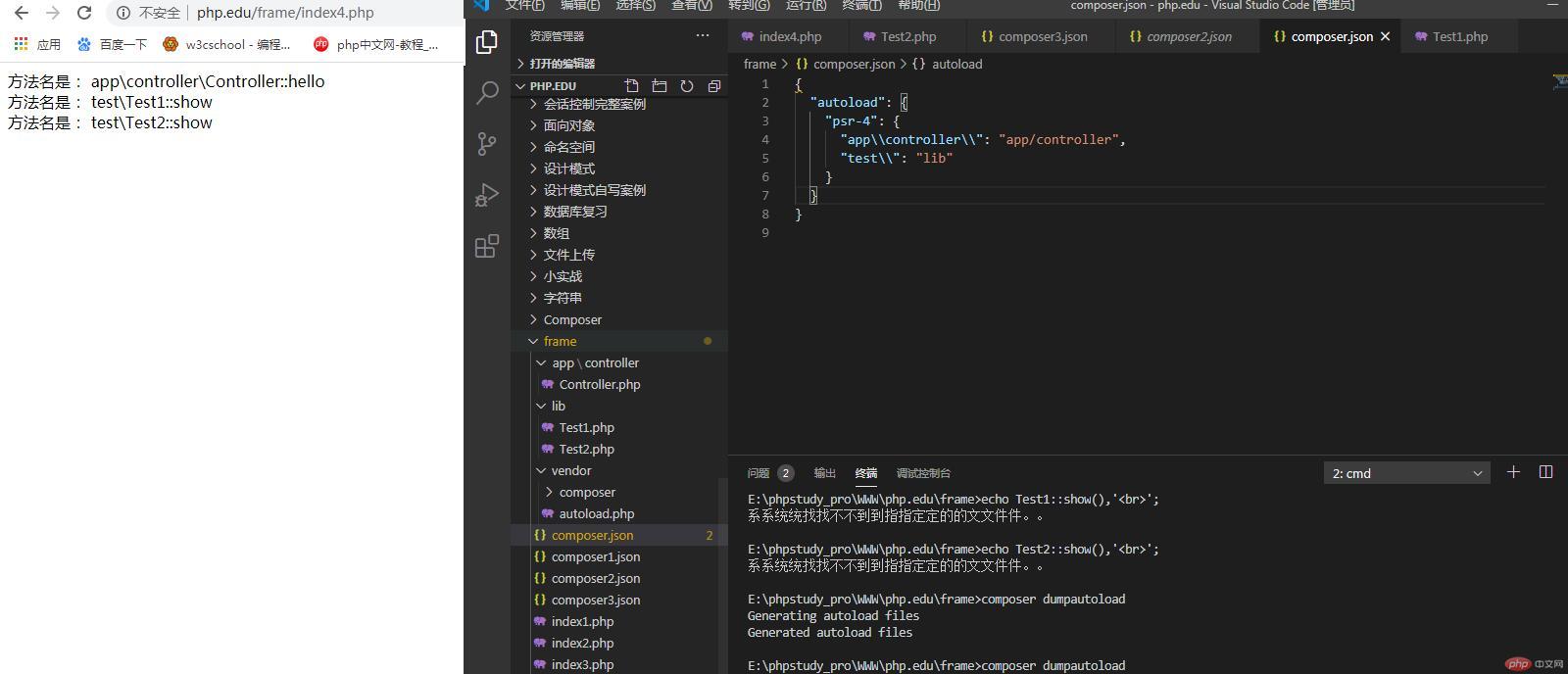Expand the composer folder under vendor
This screenshot has width=1568, height=674.
[x=618, y=492]
